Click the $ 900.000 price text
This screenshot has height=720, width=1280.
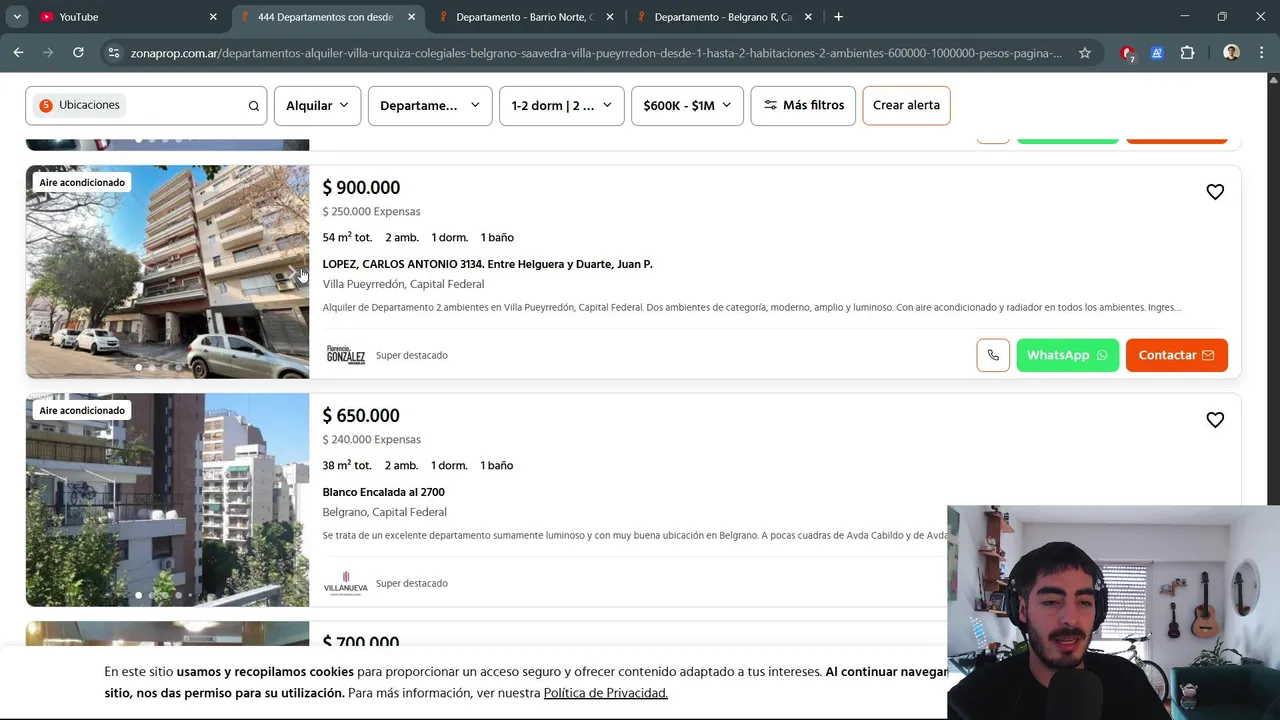(x=361, y=188)
